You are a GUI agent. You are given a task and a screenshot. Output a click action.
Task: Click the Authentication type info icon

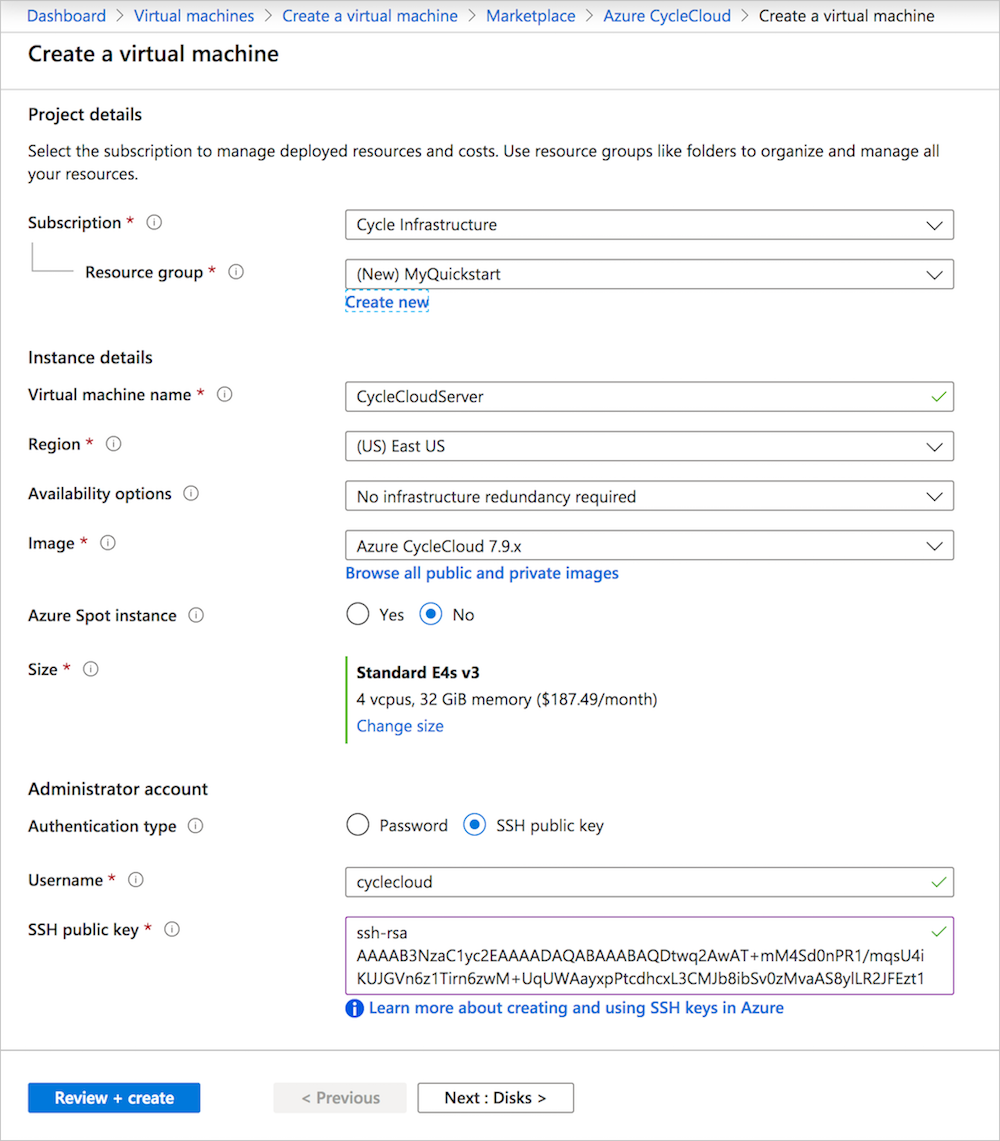click(196, 825)
